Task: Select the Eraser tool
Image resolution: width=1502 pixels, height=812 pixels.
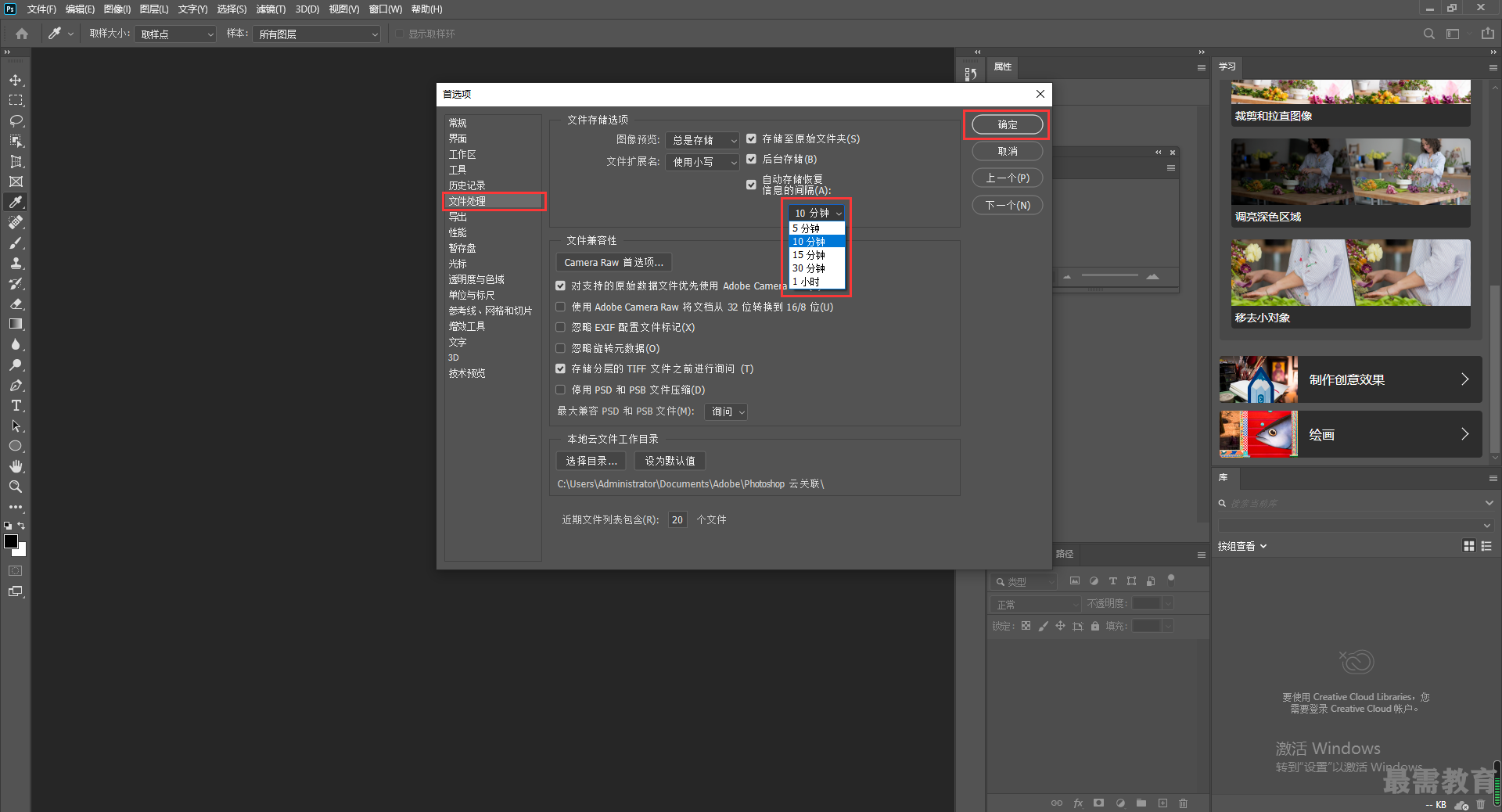Action: coord(16,304)
